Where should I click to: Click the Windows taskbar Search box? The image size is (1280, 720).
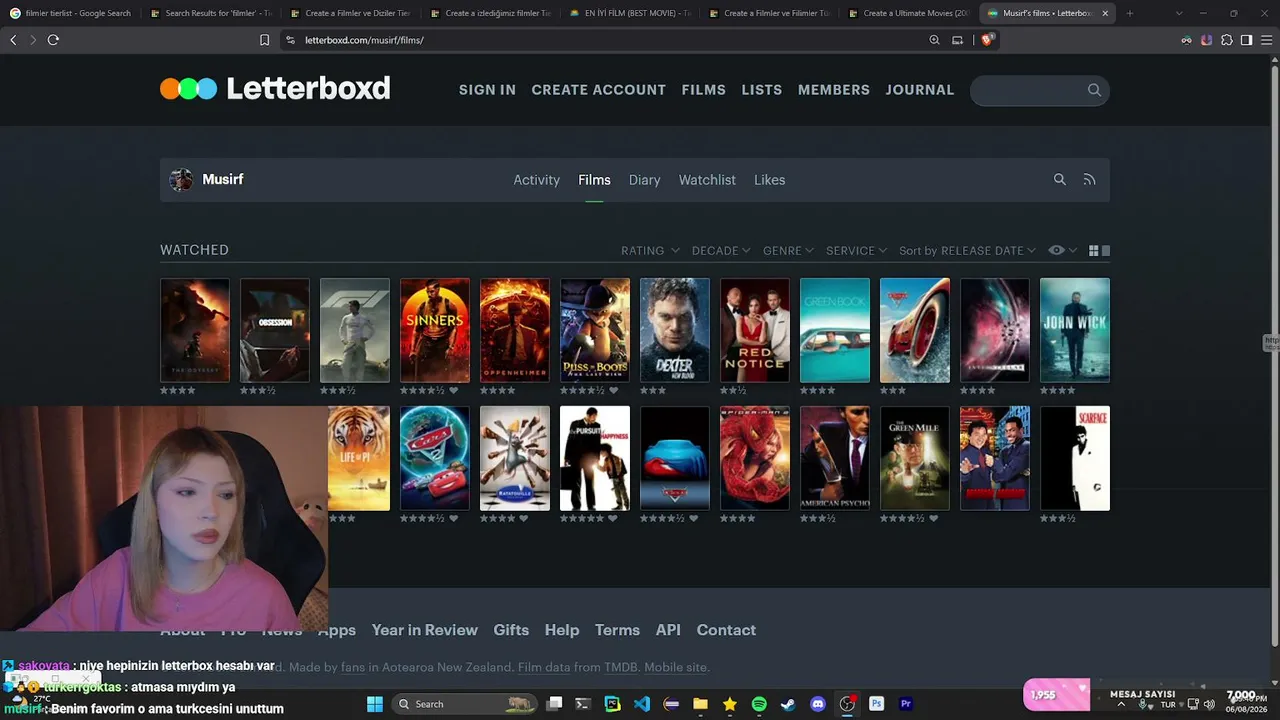click(466, 704)
